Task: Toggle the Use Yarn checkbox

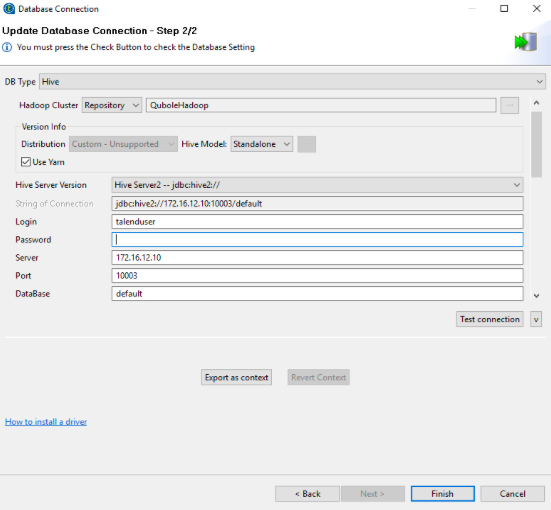Action: click(26, 162)
